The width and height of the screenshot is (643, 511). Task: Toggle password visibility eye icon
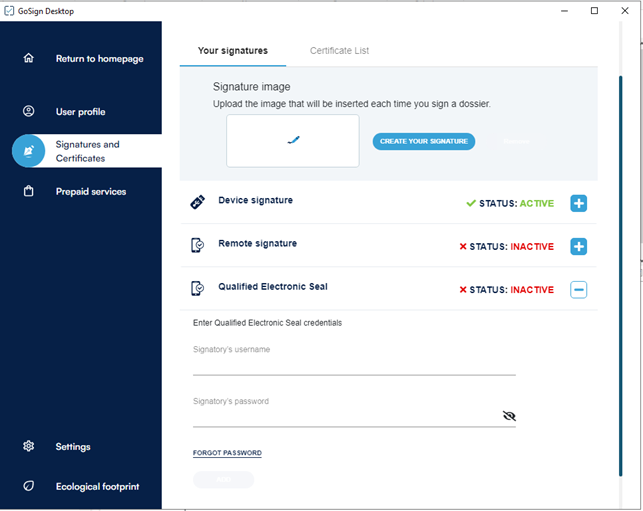point(509,416)
